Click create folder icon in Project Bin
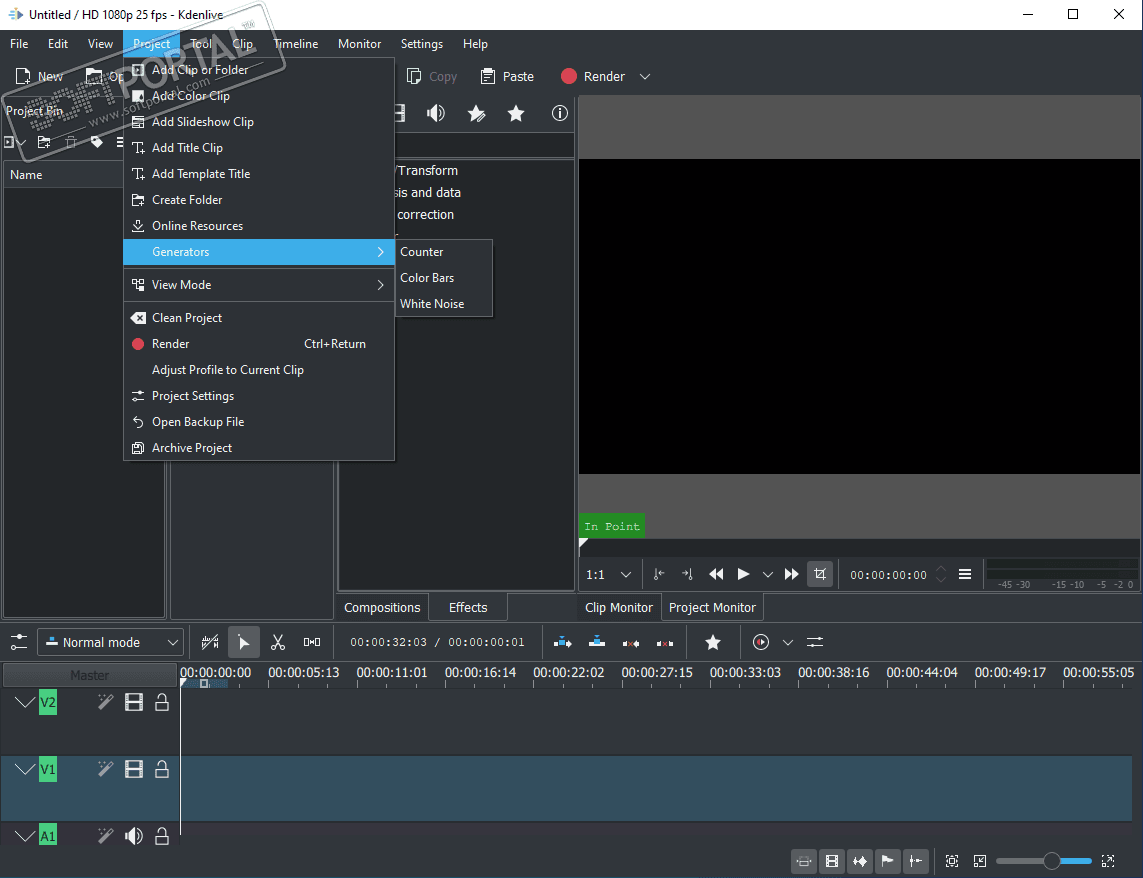Viewport: 1143px width, 878px height. tap(44, 142)
